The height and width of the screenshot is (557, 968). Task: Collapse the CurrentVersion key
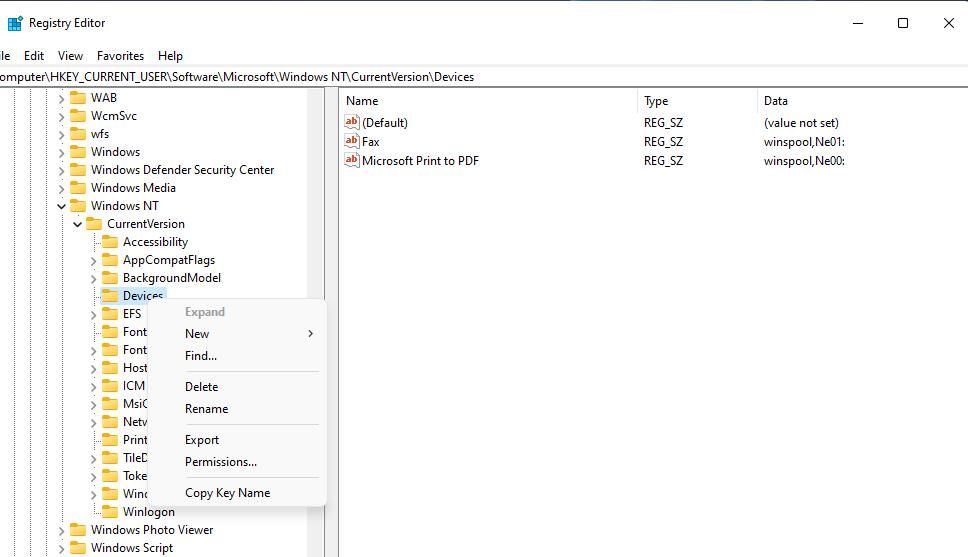(x=77, y=224)
